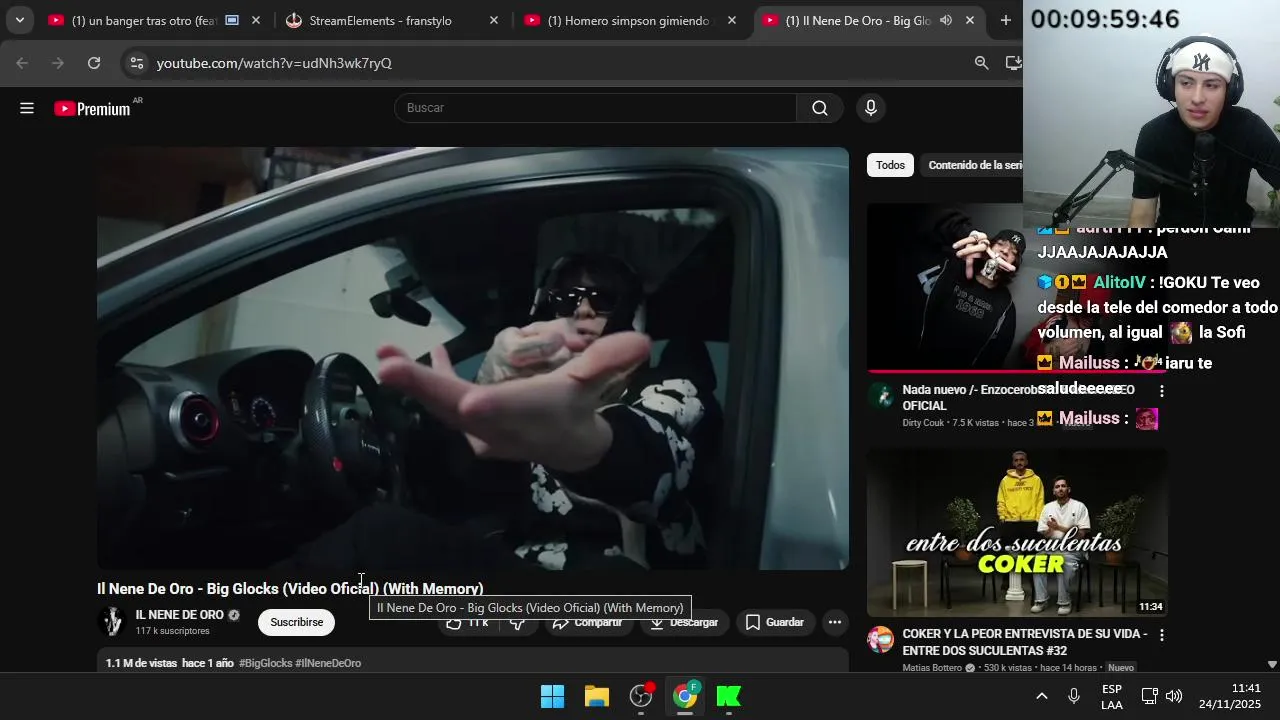Open clock and date 11:41 24/11/2025

[1230, 696]
